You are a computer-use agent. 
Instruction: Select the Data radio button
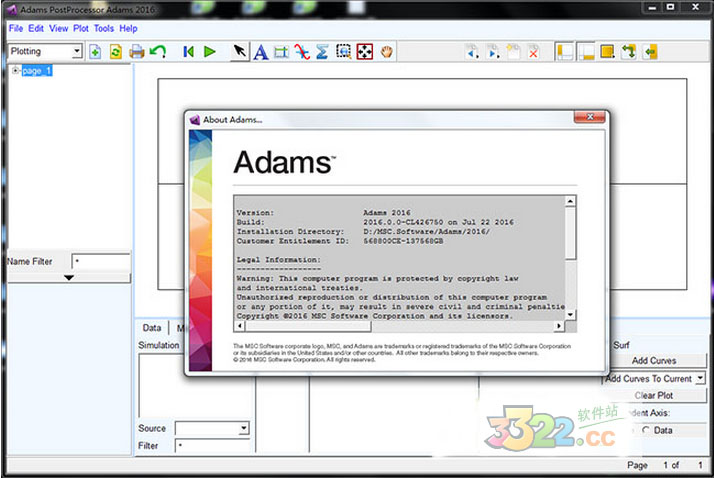click(646, 430)
